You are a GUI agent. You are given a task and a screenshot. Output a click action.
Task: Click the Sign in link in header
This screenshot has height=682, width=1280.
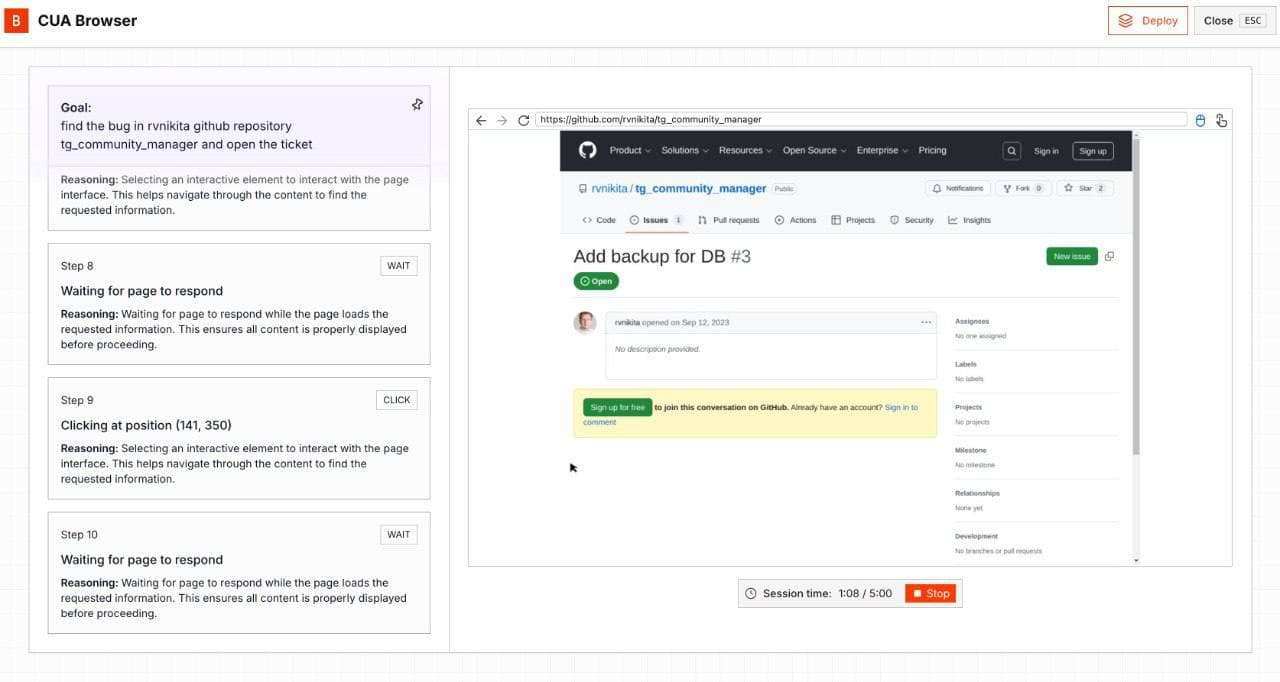(x=1046, y=151)
